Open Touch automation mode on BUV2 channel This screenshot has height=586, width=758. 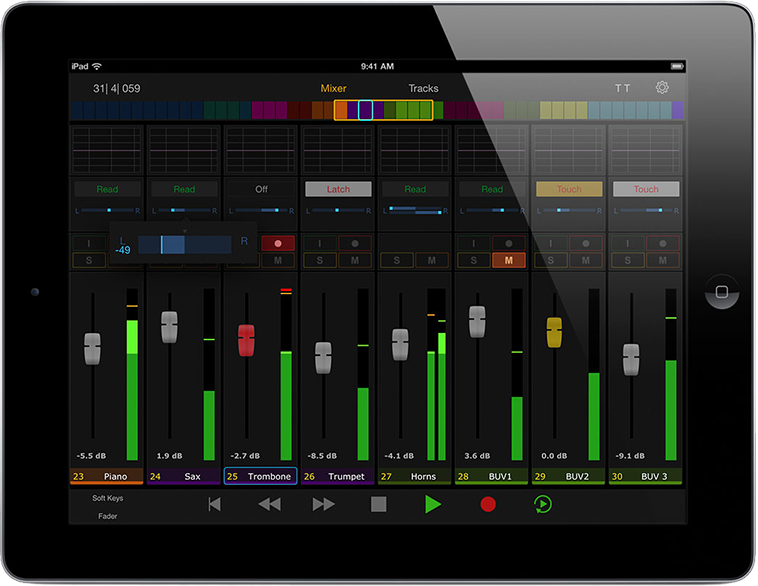(569, 189)
